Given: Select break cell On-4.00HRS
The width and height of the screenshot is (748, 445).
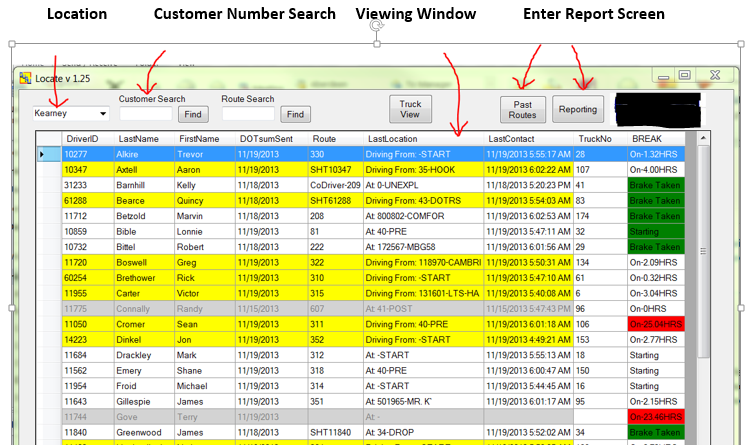Looking at the screenshot, I should click(x=656, y=170).
